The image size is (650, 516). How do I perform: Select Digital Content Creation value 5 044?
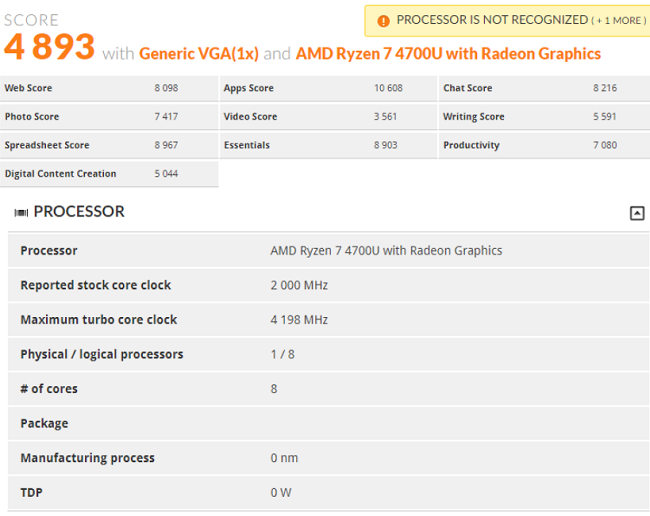[x=166, y=174]
